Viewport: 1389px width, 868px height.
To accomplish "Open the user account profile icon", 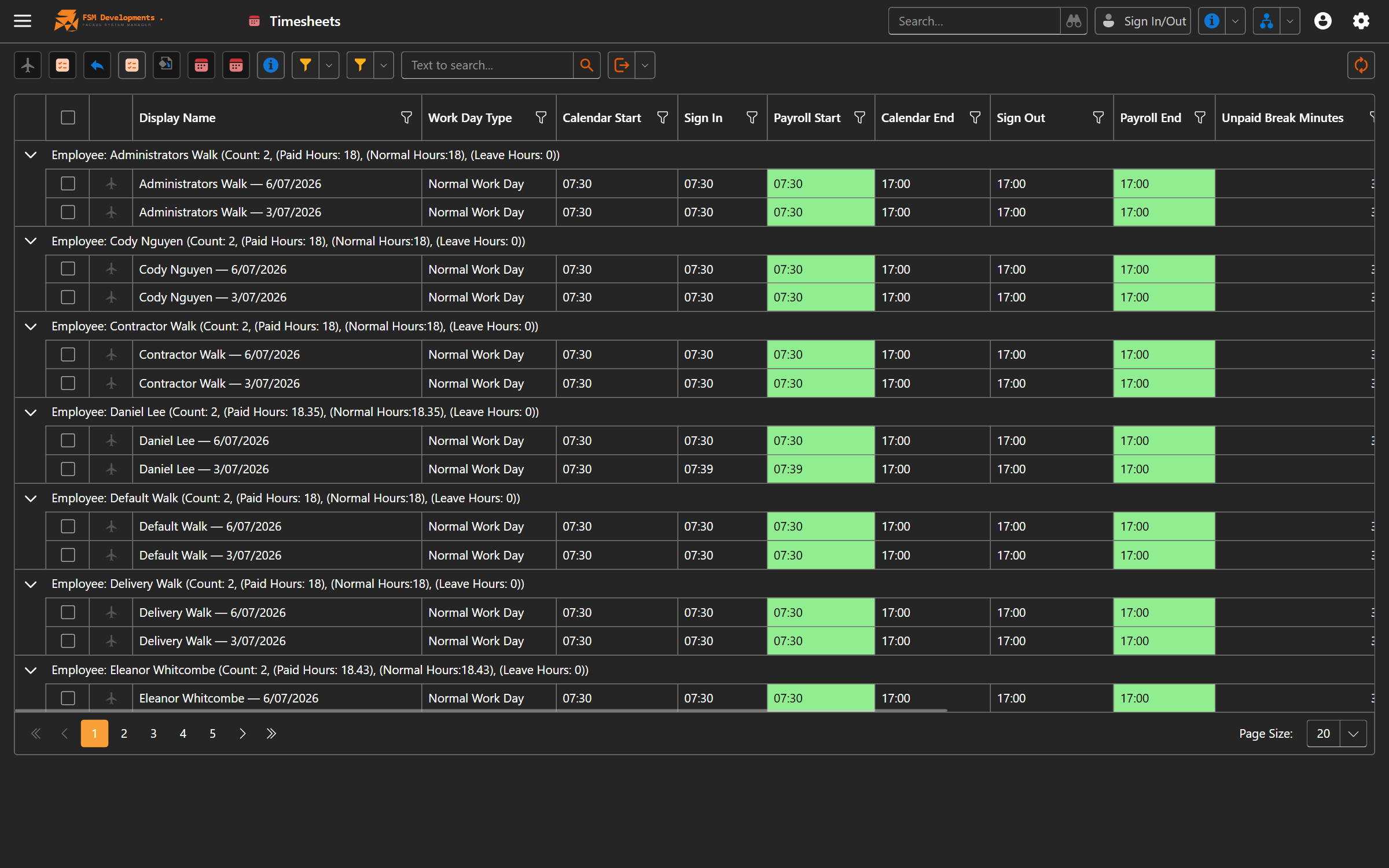I will coord(1322,21).
